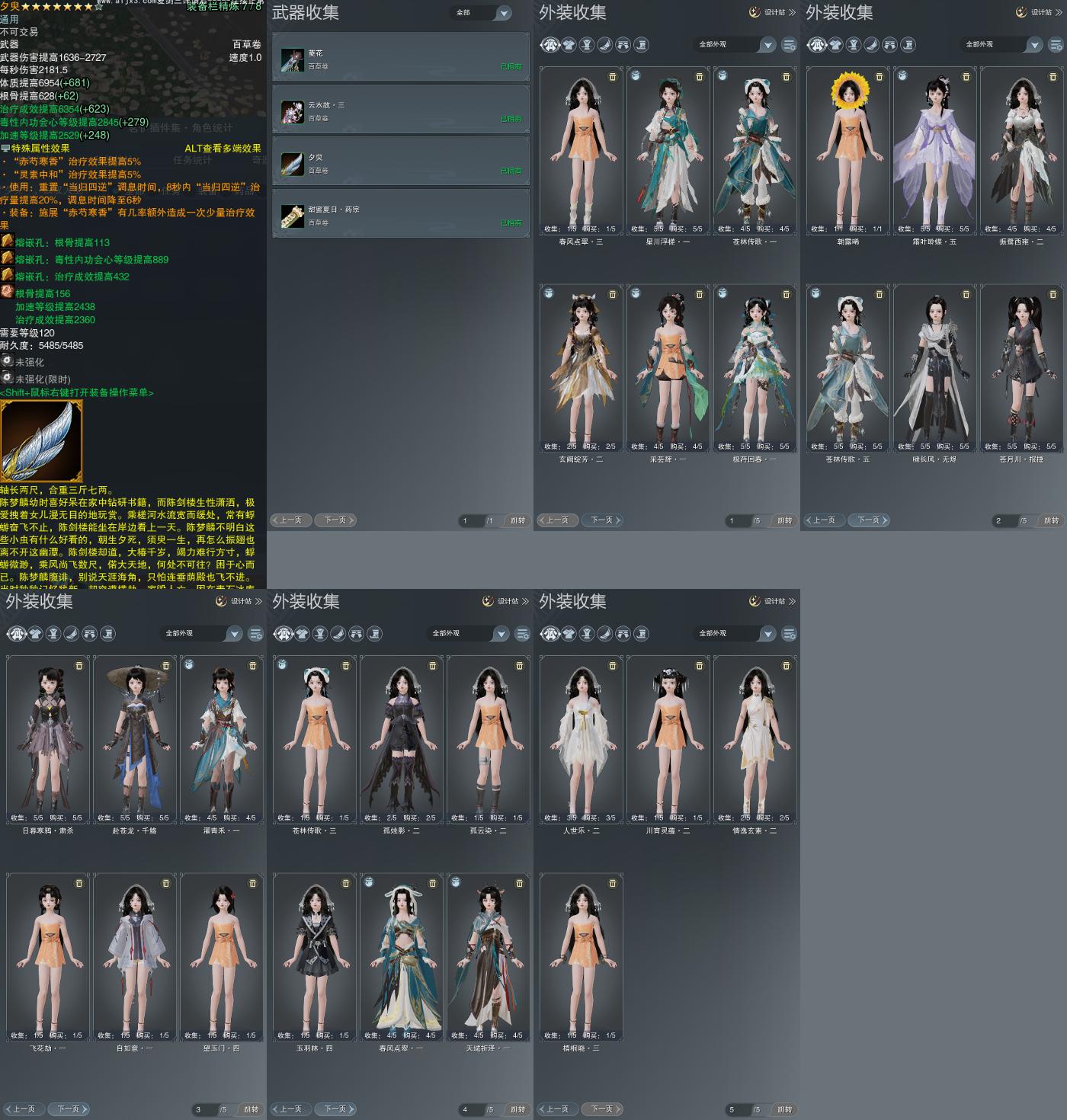Click page number field in weapon collection panel

pyautogui.click(x=471, y=520)
